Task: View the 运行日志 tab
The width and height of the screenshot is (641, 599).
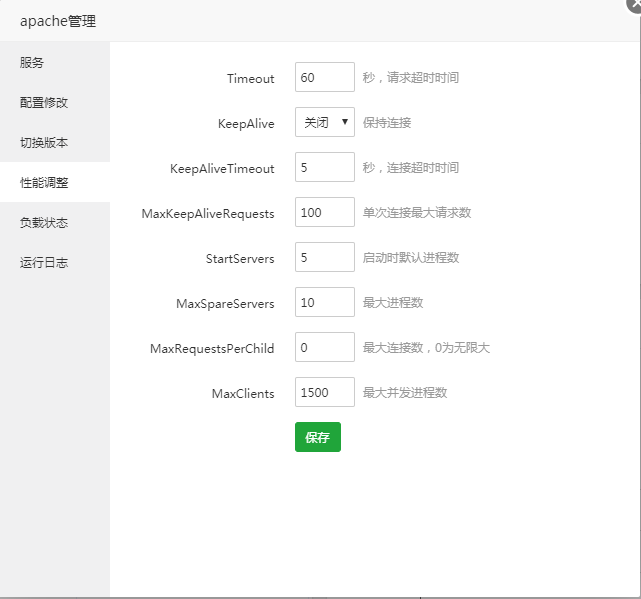Action: (x=55, y=262)
